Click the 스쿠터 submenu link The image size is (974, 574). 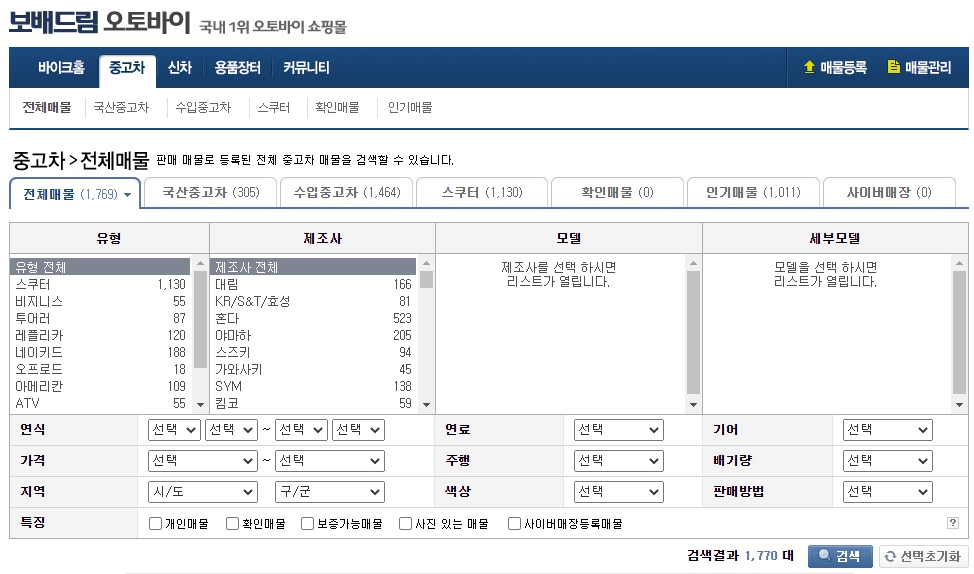pos(274,107)
